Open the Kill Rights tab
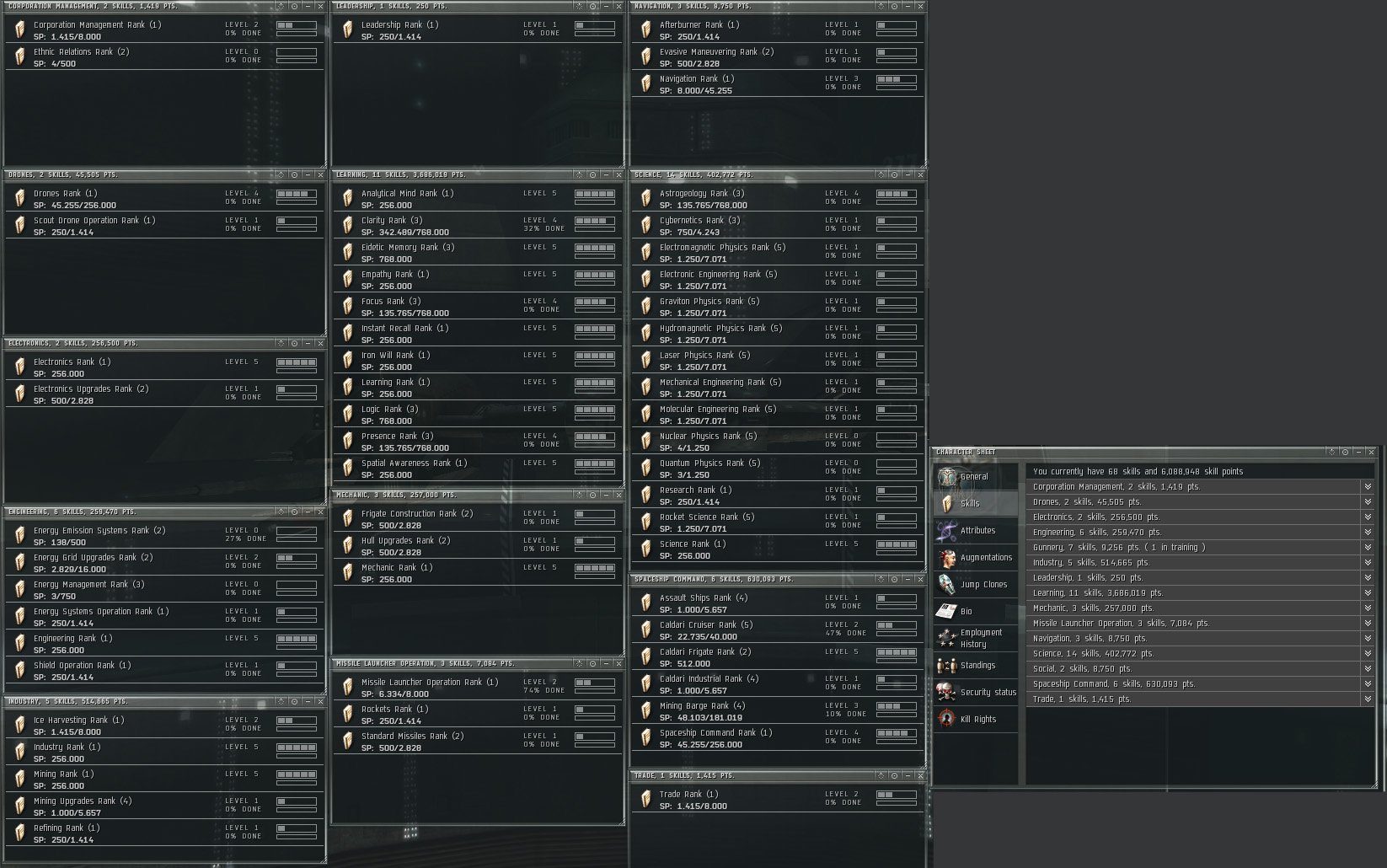The width and height of the screenshot is (1387, 868). click(976, 720)
